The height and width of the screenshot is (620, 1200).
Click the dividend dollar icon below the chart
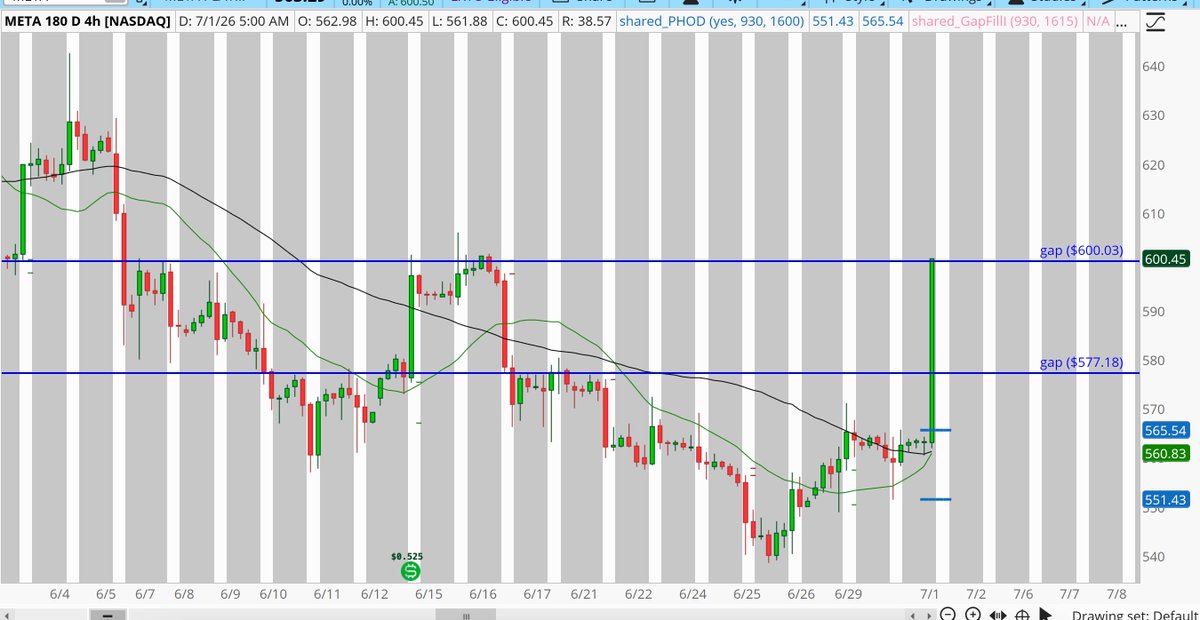coord(410,572)
